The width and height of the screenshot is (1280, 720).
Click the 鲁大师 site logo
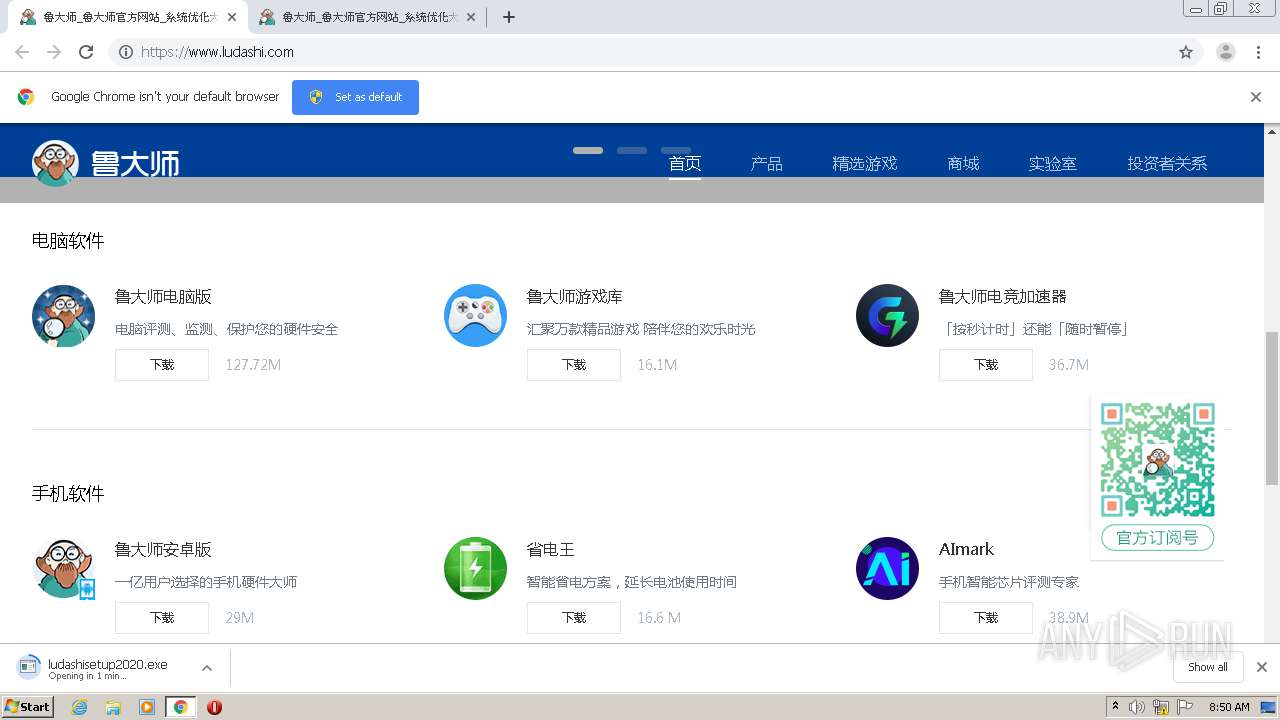pyautogui.click(x=106, y=163)
